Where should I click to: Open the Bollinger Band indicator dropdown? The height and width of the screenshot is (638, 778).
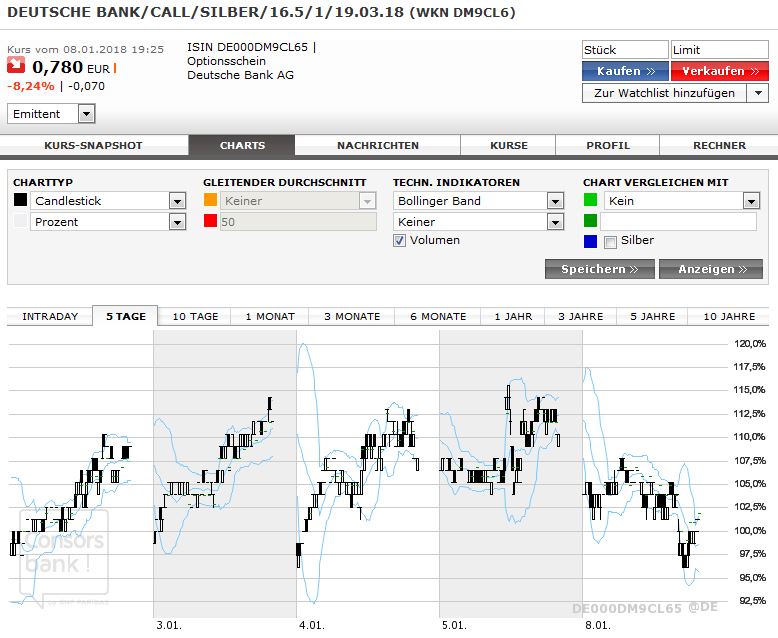[555, 201]
